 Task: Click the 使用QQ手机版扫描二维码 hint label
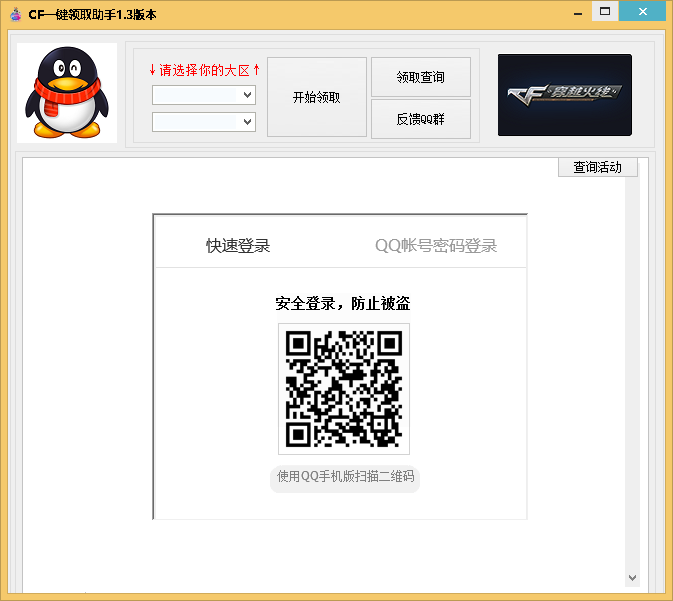[345, 477]
